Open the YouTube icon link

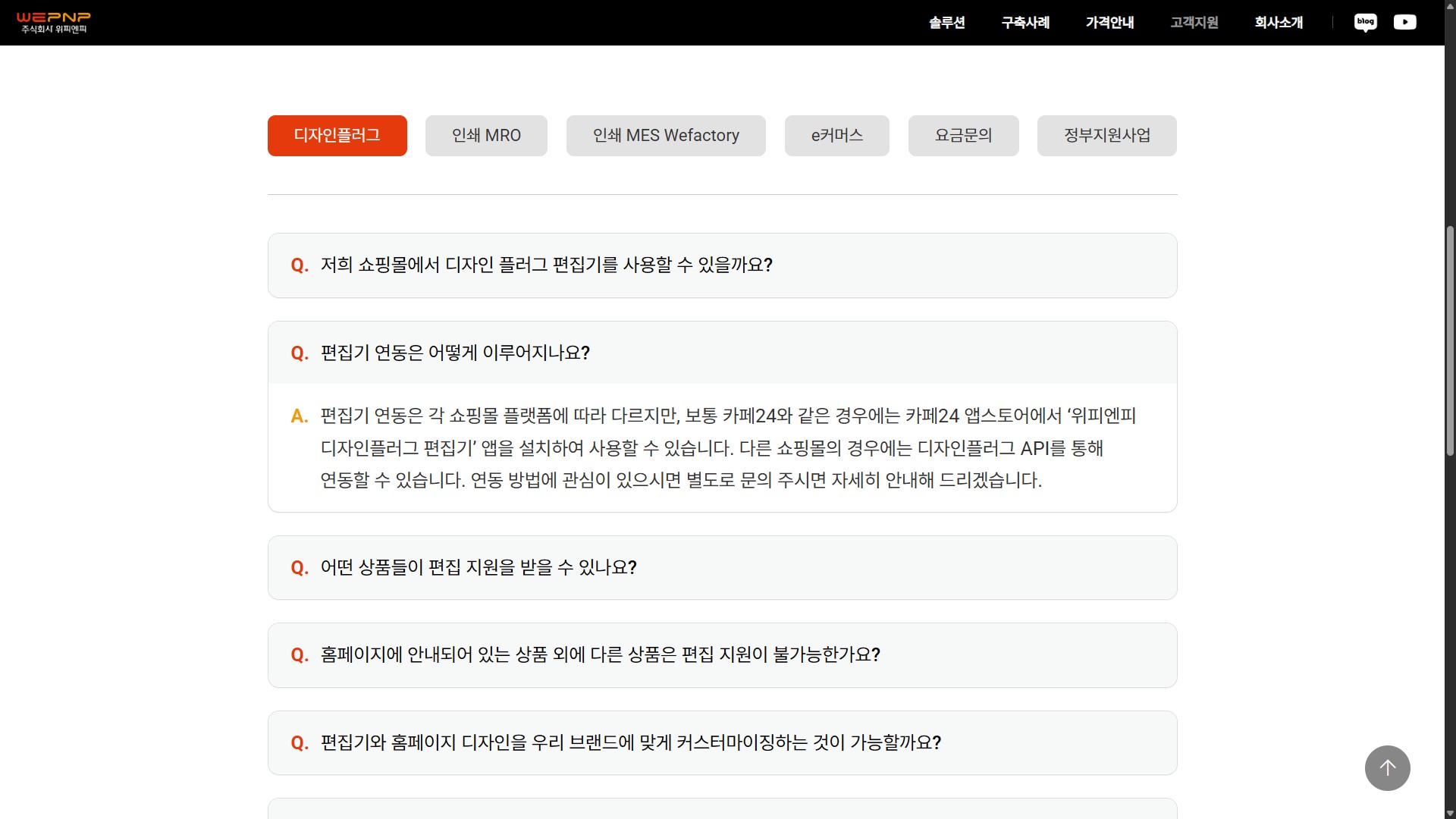[1404, 22]
